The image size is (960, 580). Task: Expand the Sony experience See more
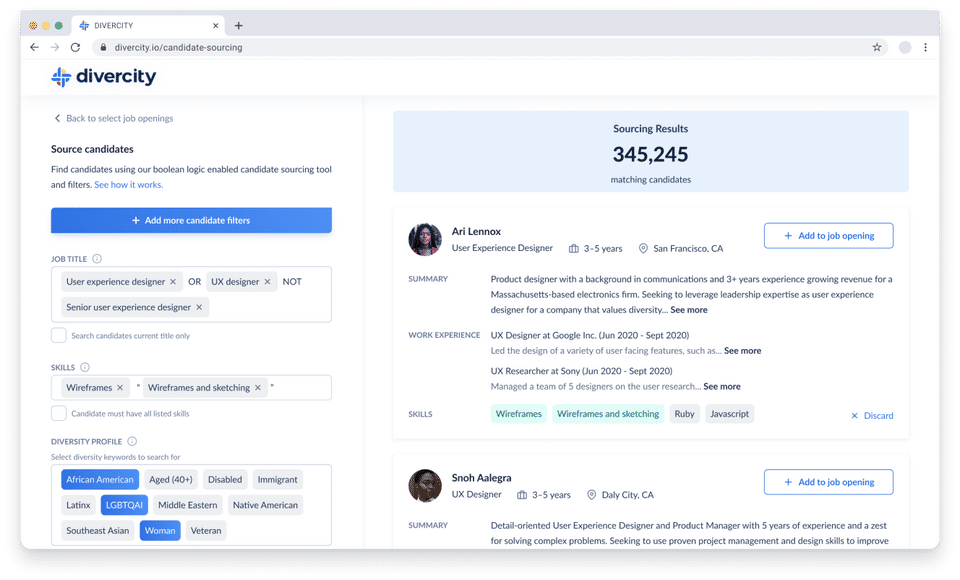point(722,386)
